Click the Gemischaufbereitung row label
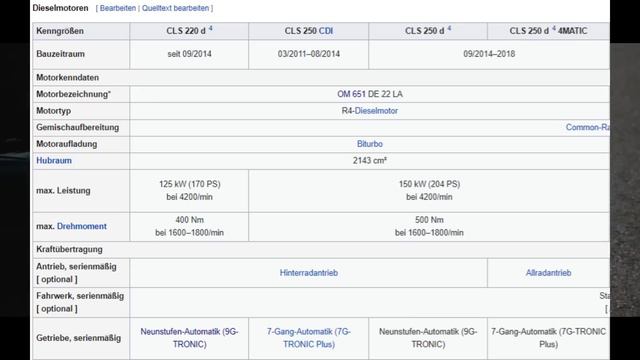The width and height of the screenshot is (640, 360). point(78,127)
